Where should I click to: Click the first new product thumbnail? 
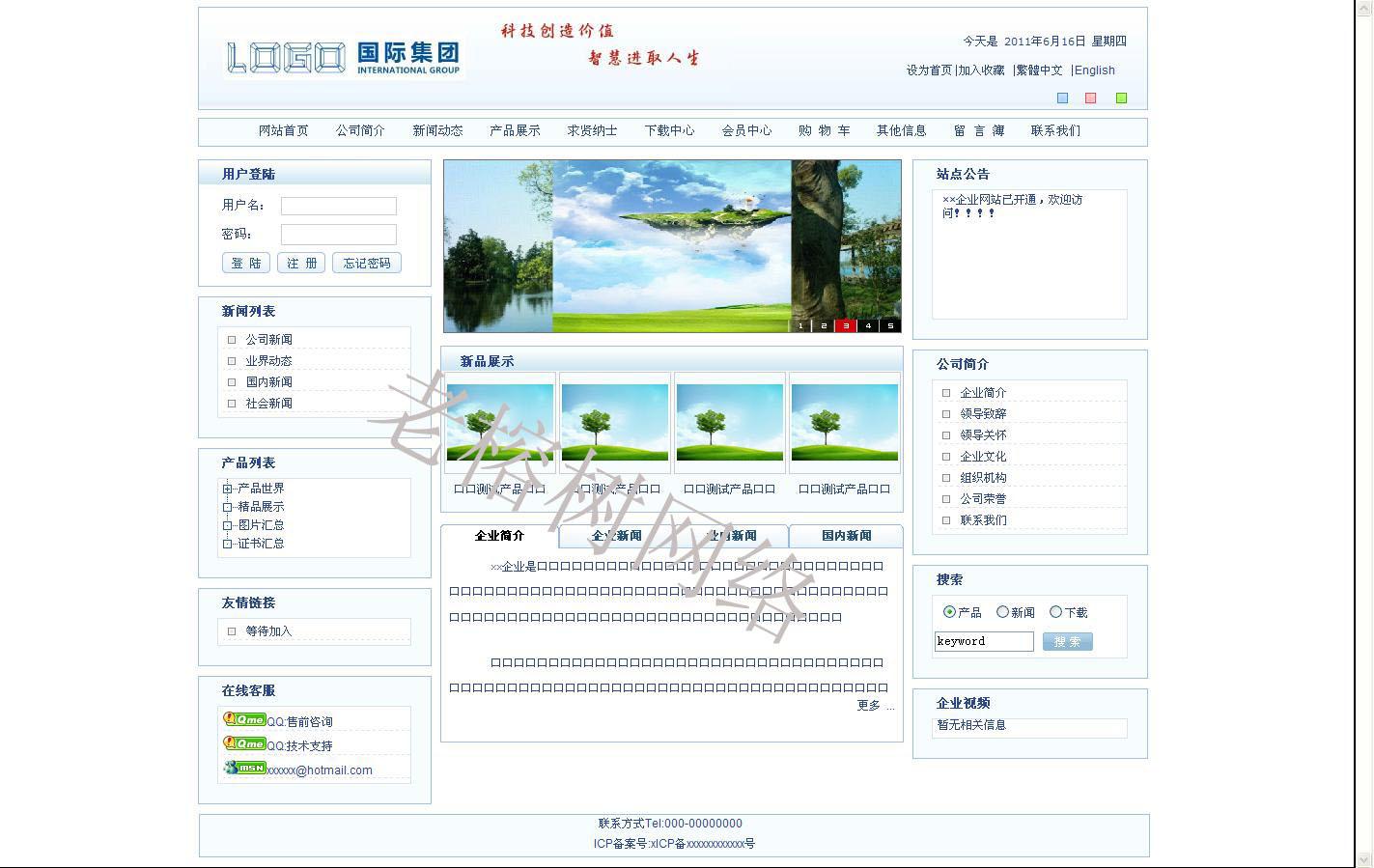500,423
